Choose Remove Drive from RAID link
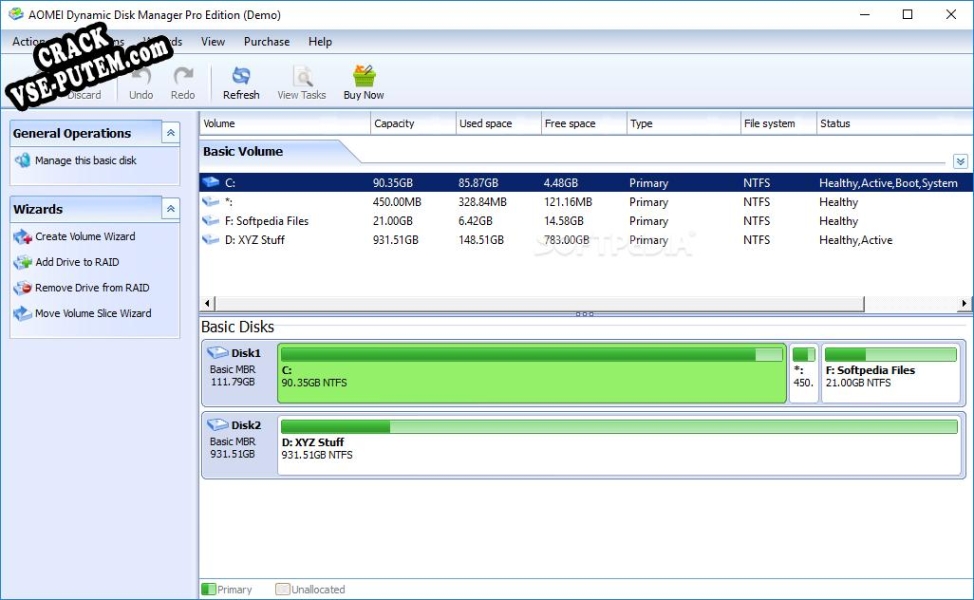 (92, 288)
